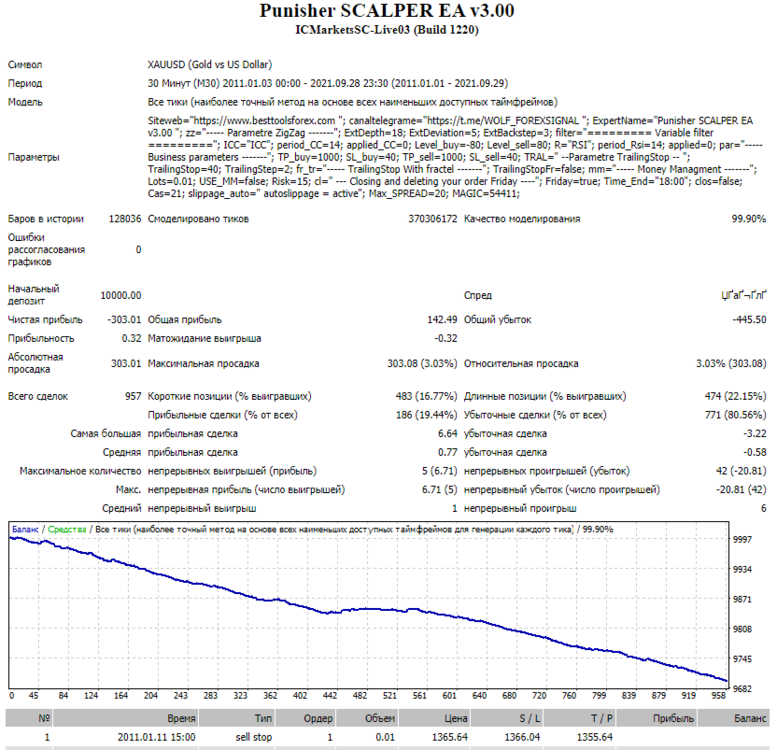Click the Модель label
This screenshot has width=777, height=750.
click(25, 102)
